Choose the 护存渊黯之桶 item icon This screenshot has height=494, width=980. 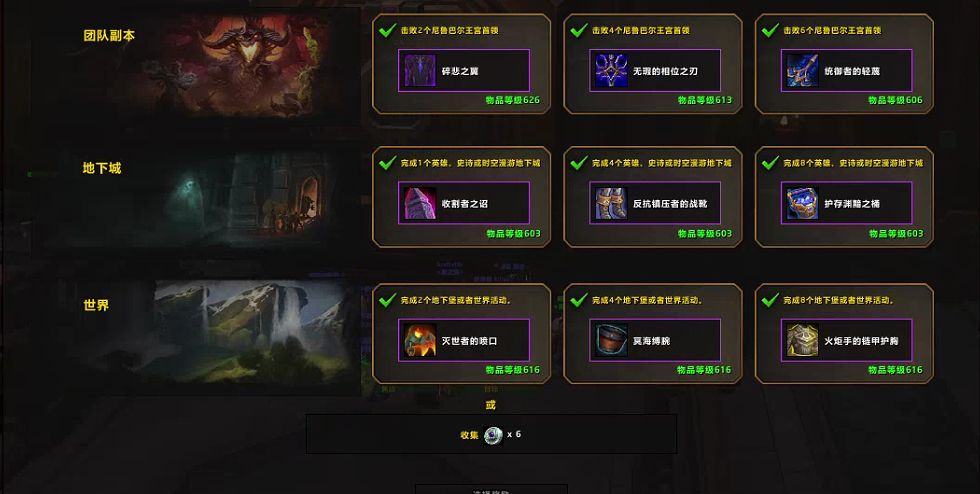pyautogui.click(x=802, y=203)
